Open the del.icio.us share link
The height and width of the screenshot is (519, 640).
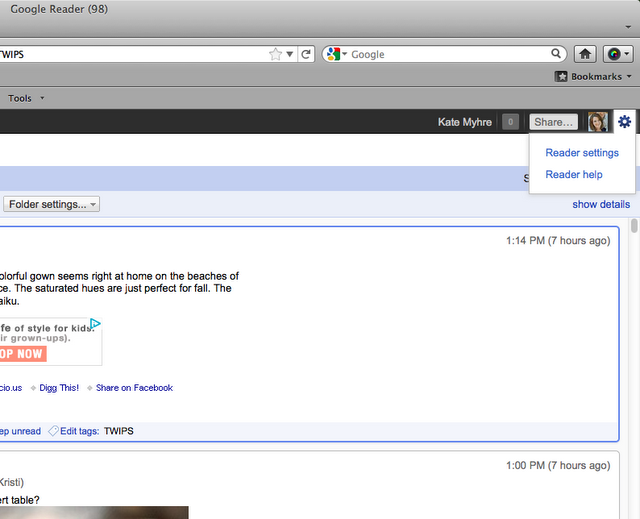[x=11, y=388]
